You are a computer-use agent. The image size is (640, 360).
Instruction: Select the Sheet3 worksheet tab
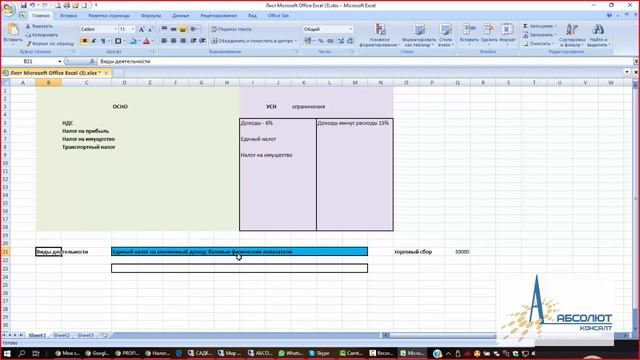pyautogui.click(x=85, y=335)
